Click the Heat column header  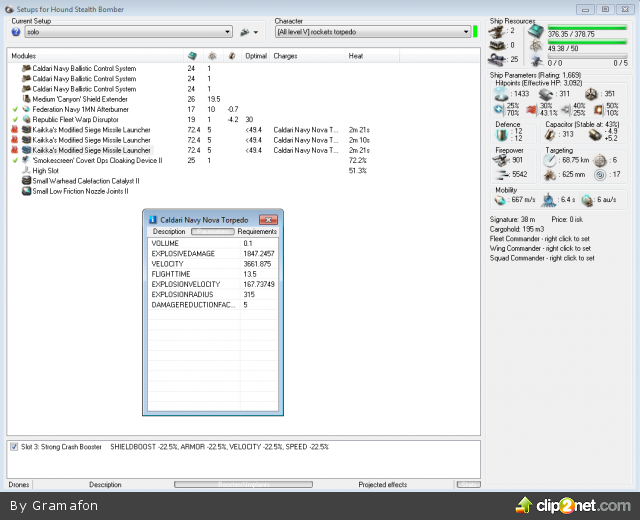point(356,56)
